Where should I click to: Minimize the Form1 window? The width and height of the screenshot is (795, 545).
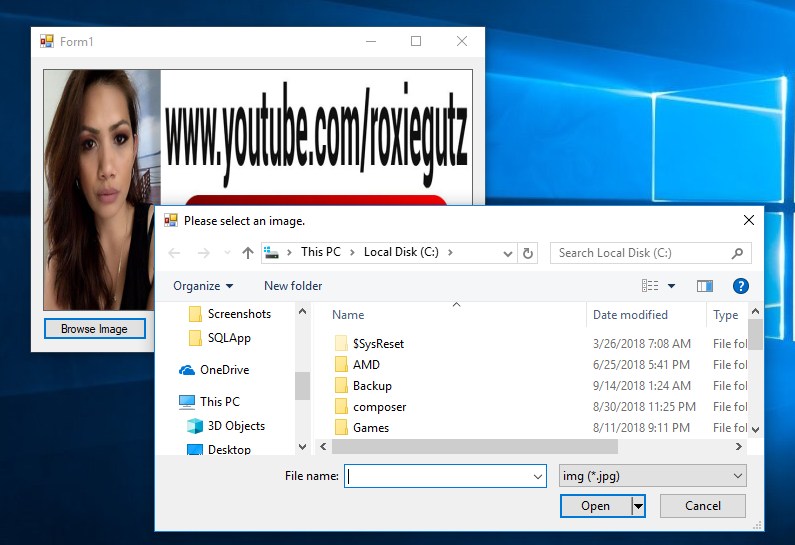tap(371, 41)
